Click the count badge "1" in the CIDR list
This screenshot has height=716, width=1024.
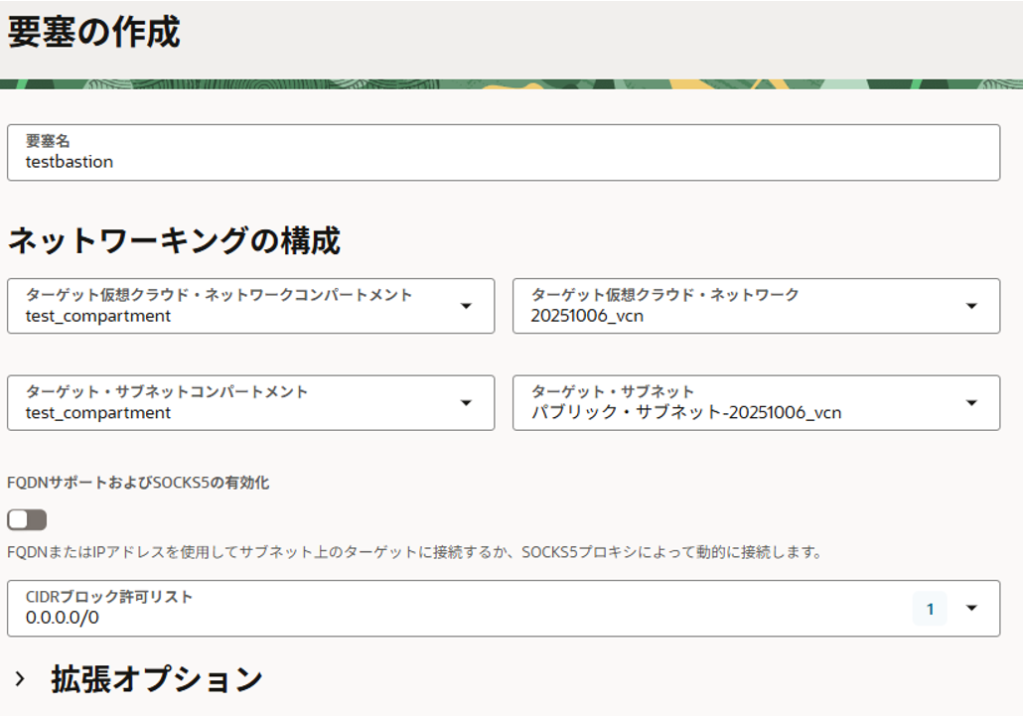(929, 608)
